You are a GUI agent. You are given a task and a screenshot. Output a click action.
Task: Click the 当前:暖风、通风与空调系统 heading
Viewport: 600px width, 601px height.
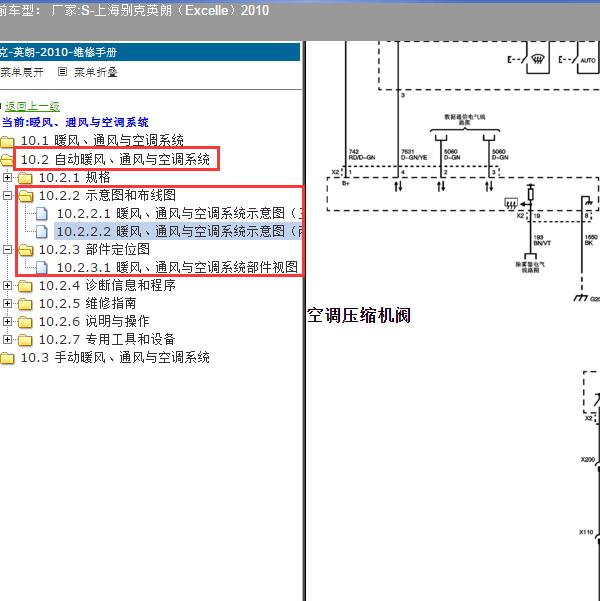75,123
